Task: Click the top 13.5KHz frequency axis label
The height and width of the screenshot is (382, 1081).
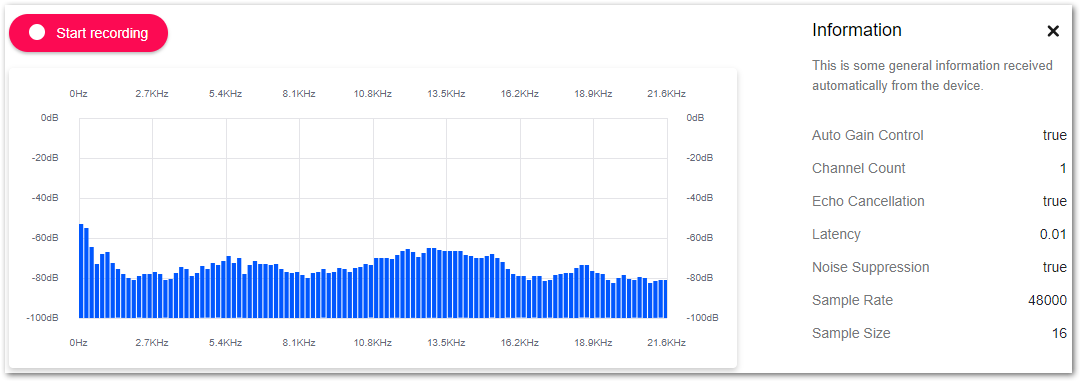Action: click(446, 94)
